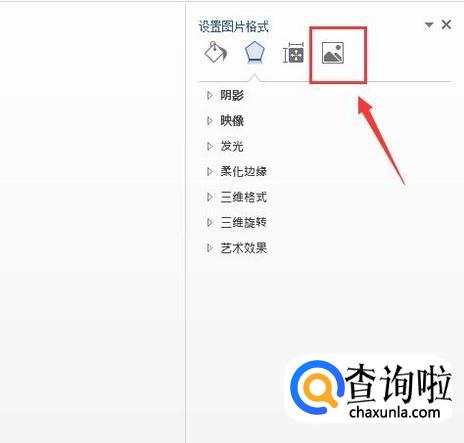The height and width of the screenshot is (443, 464).
Task: Open the task pane options dropdown arrow
Action: click(x=429, y=24)
